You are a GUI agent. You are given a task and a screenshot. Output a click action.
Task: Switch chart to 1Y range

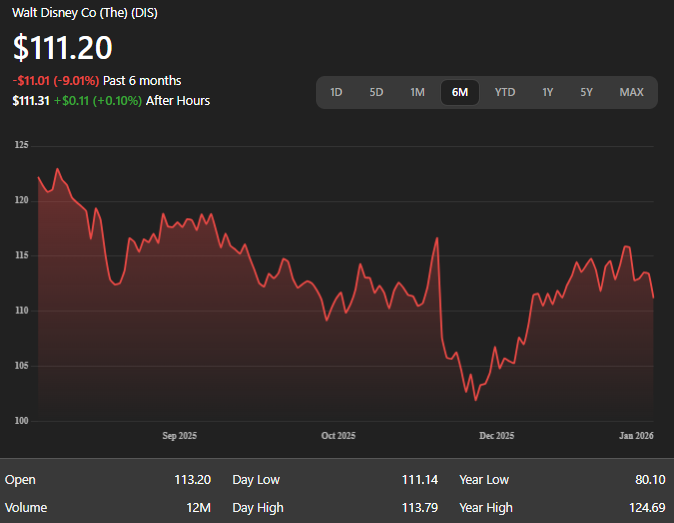click(x=547, y=92)
